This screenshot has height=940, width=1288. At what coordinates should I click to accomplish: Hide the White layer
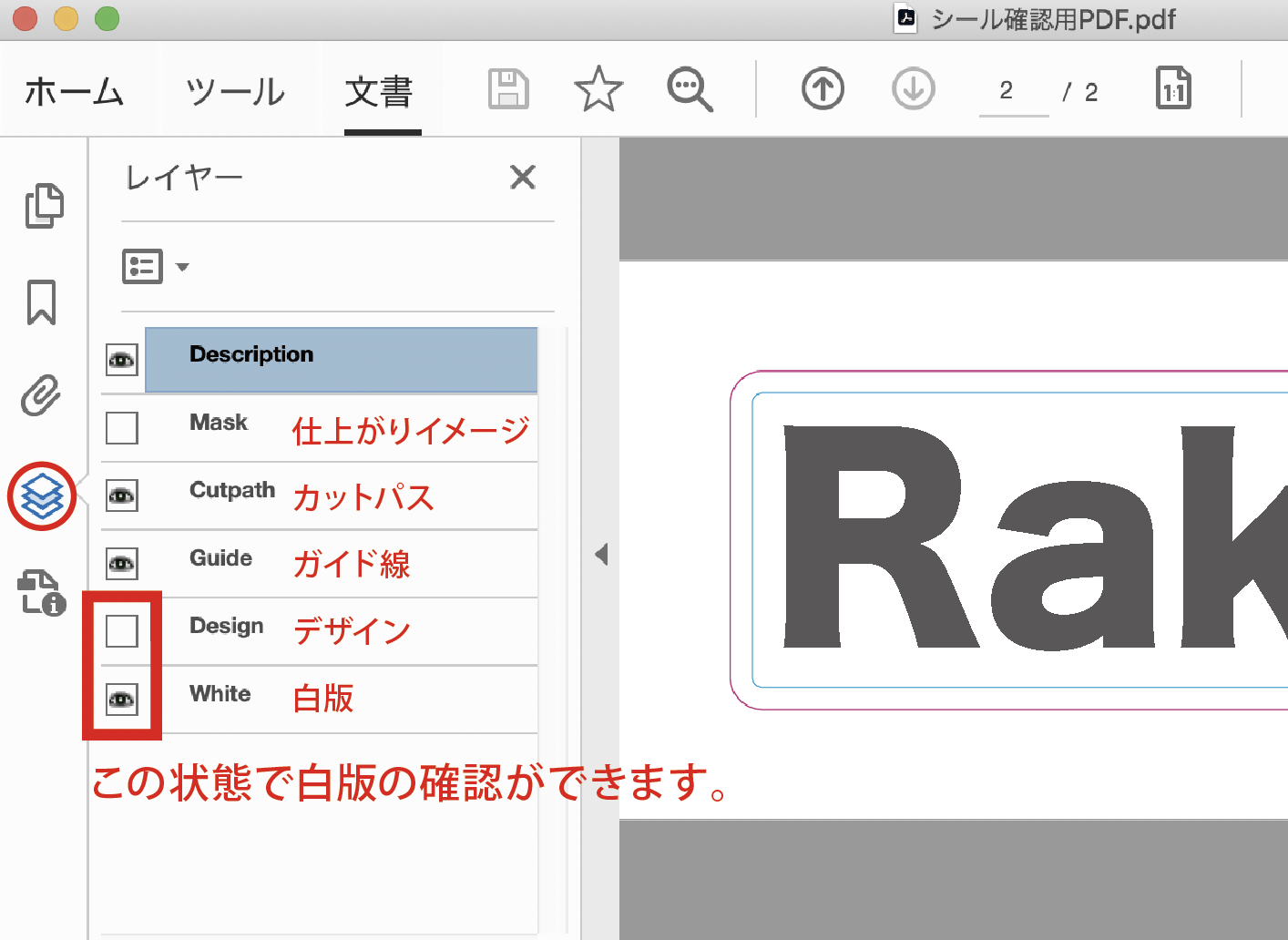[x=121, y=699]
